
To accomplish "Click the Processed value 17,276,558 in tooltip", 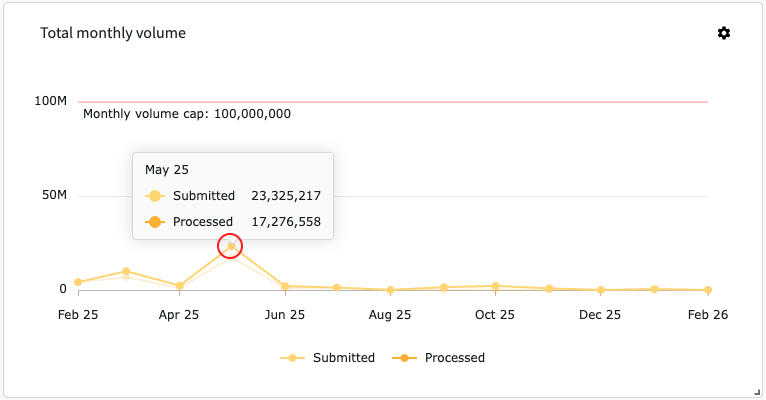I will coord(286,222).
